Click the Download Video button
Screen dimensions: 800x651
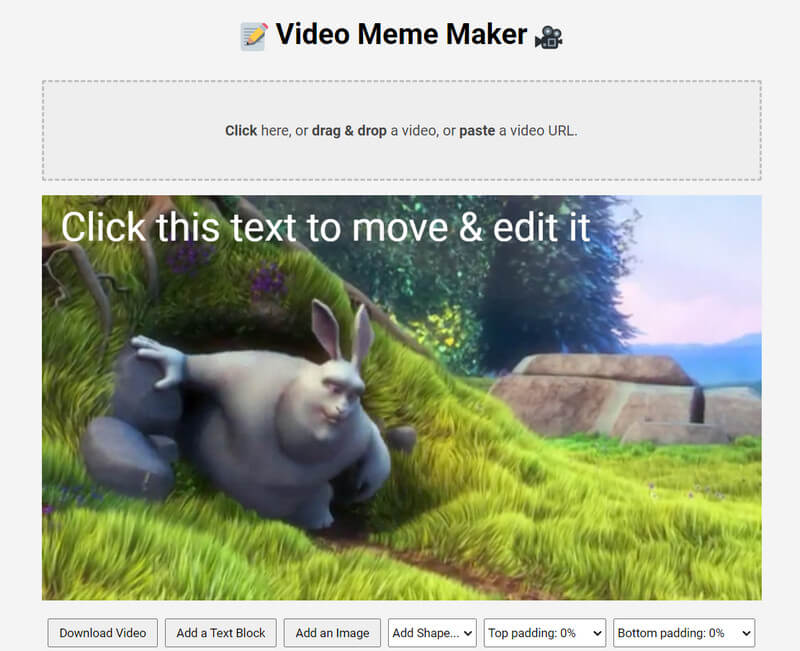tap(103, 633)
